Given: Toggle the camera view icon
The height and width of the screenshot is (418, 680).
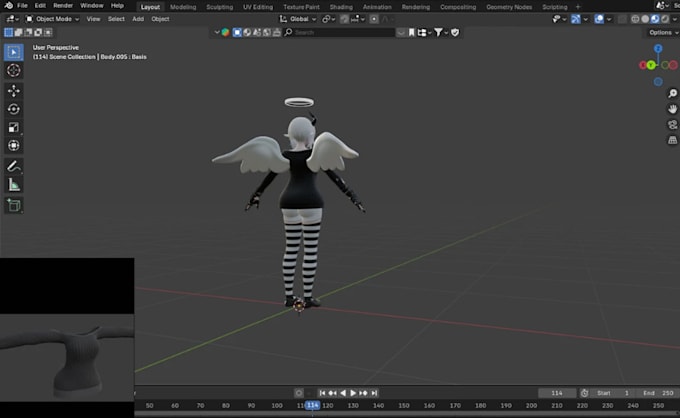Looking at the screenshot, I should pyautogui.click(x=672, y=124).
